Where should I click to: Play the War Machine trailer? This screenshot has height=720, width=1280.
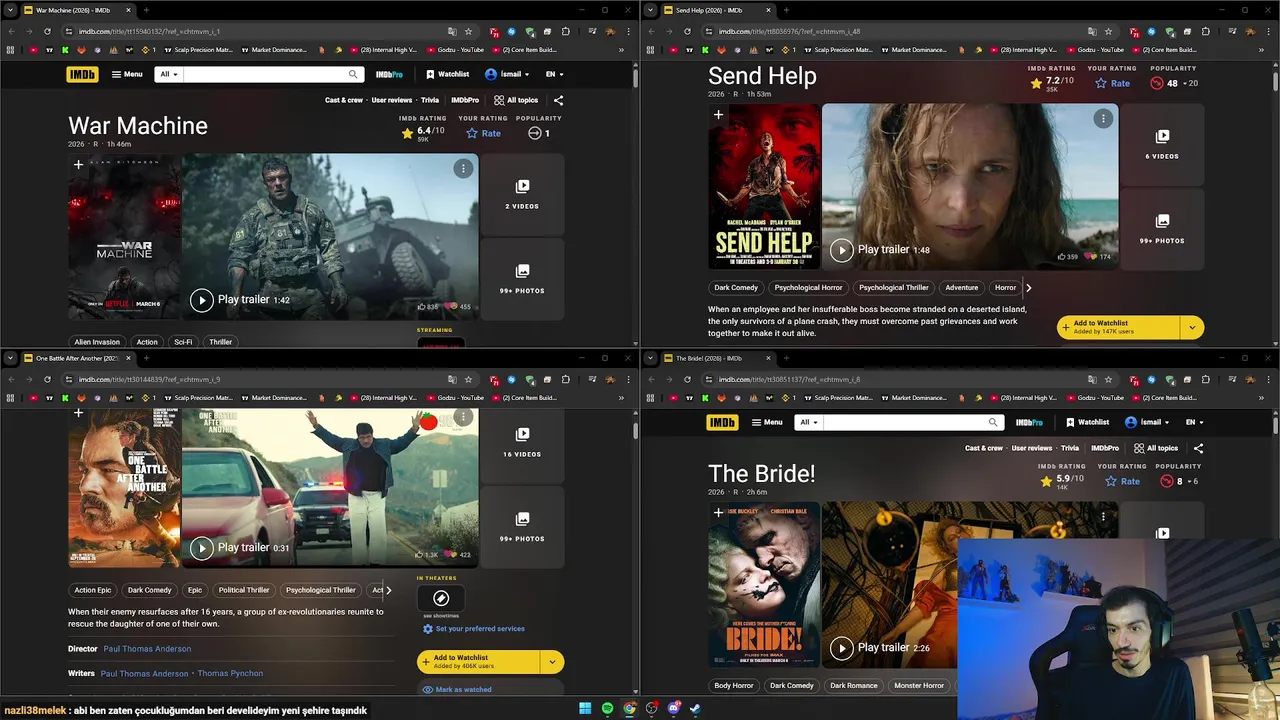pyautogui.click(x=202, y=300)
